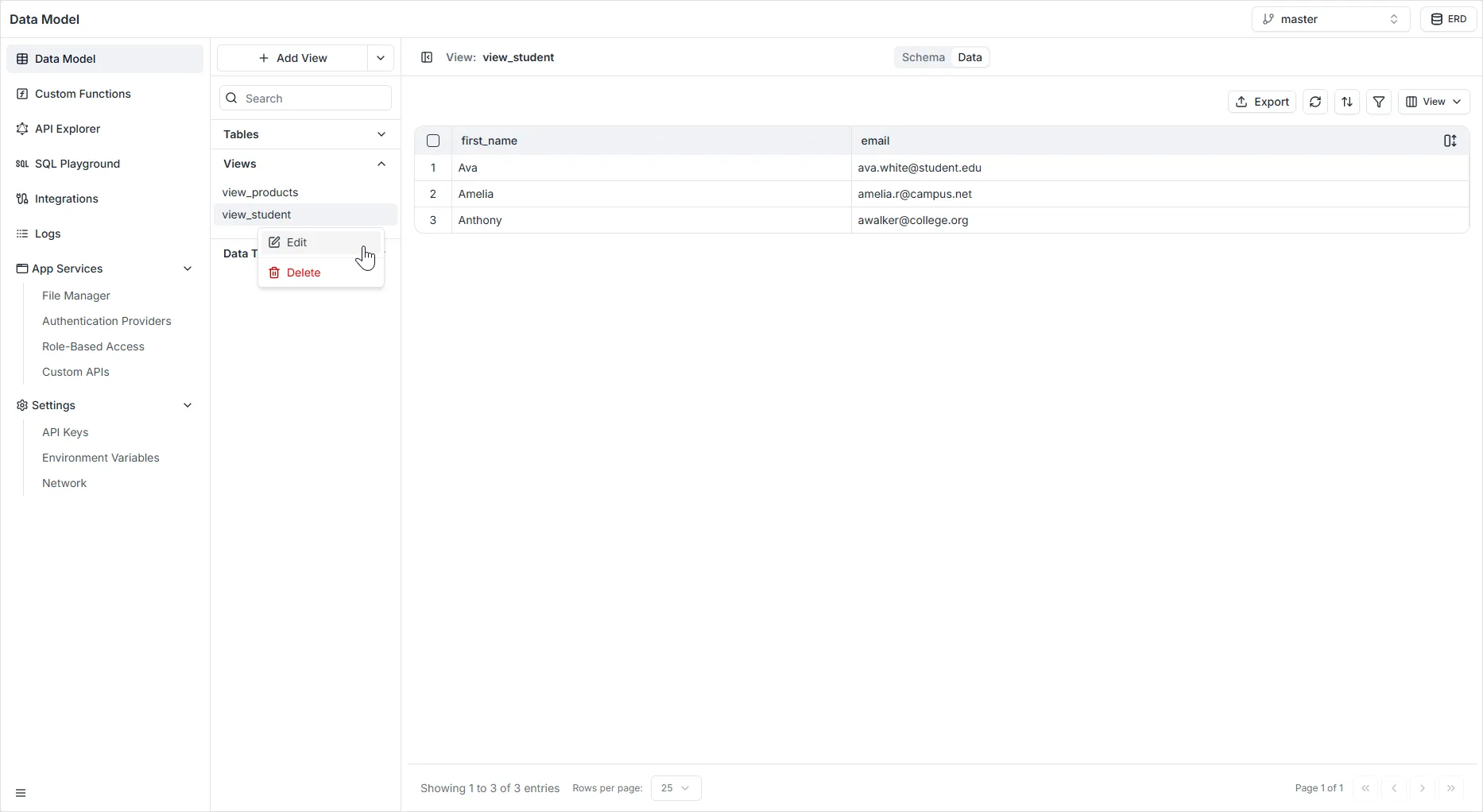Viewport: 1483px width, 812px height.
Task: Expand the Tables section
Action: pyautogui.click(x=381, y=134)
